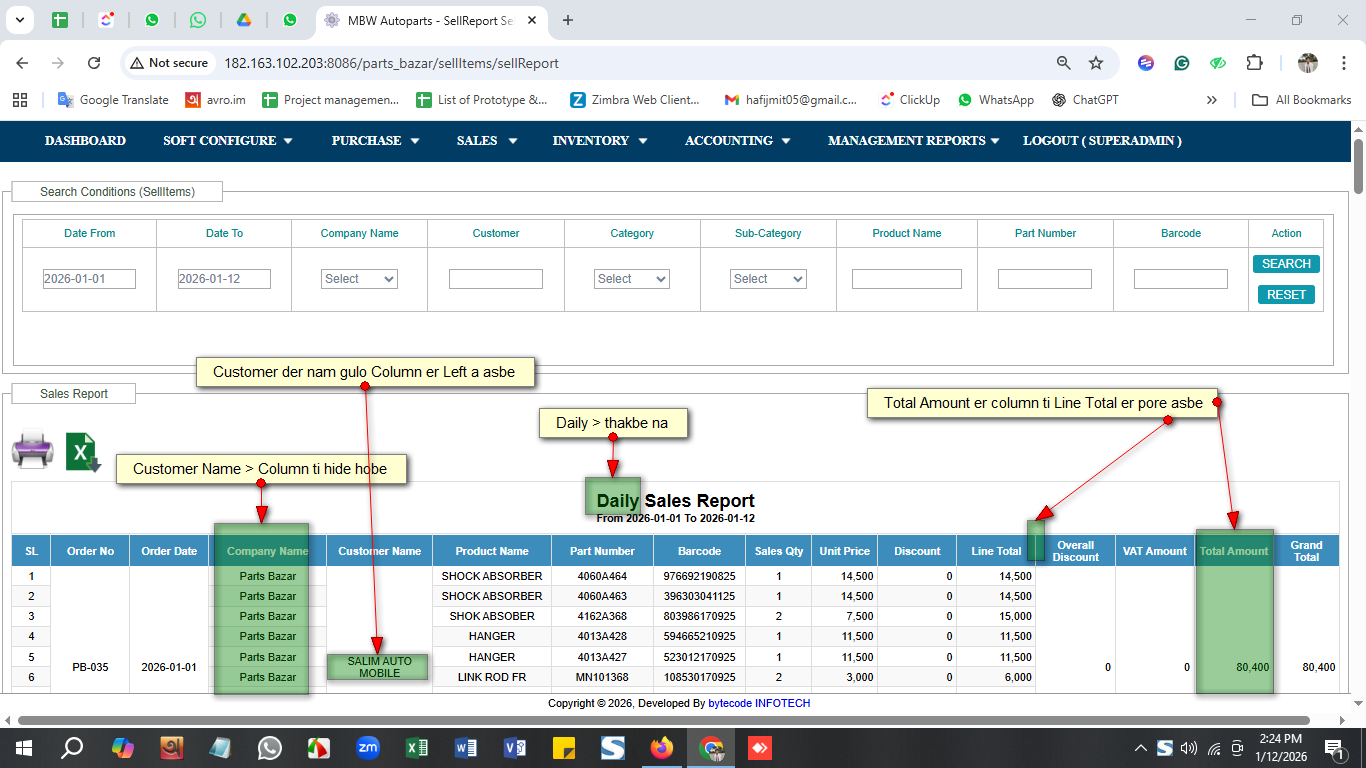The height and width of the screenshot is (768, 1366).
Task: Click the printer icon above the sales report
Action: point(32,449)
